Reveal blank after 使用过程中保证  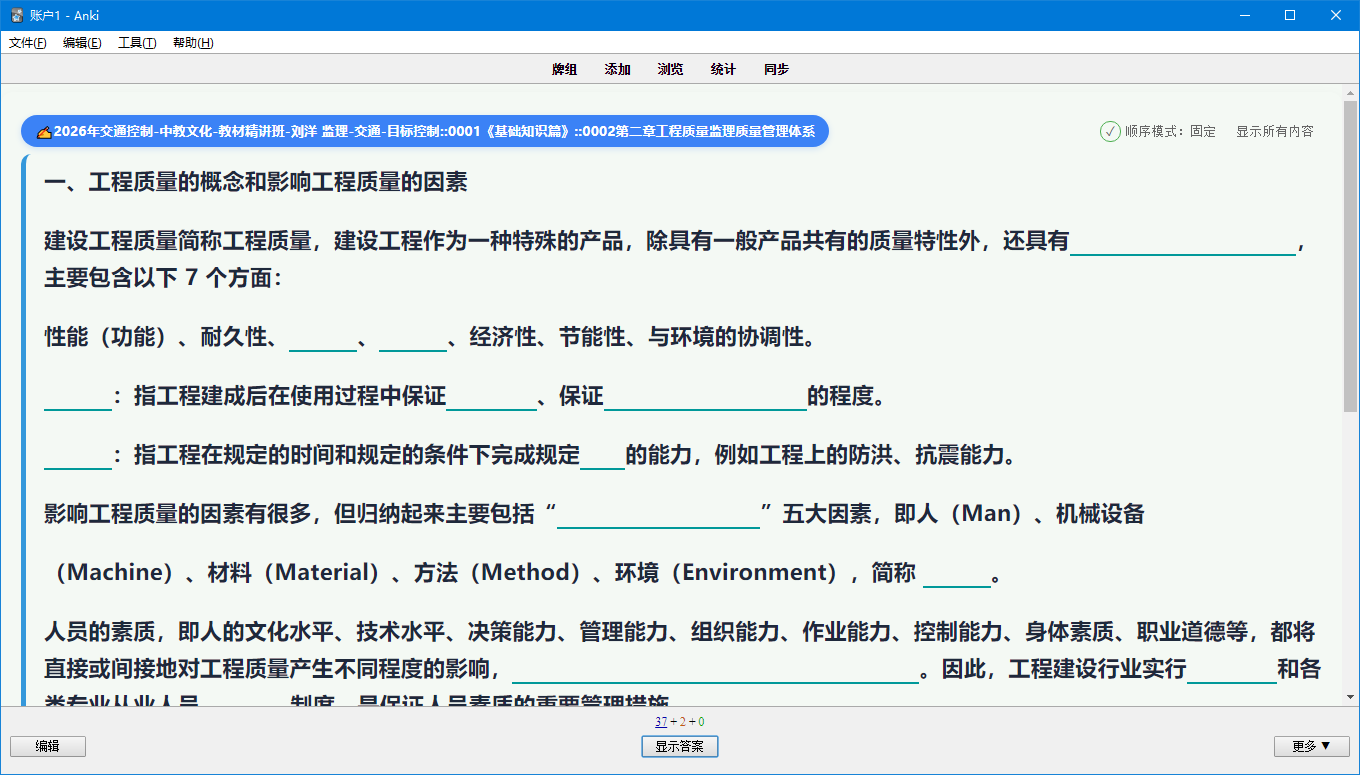491,396
